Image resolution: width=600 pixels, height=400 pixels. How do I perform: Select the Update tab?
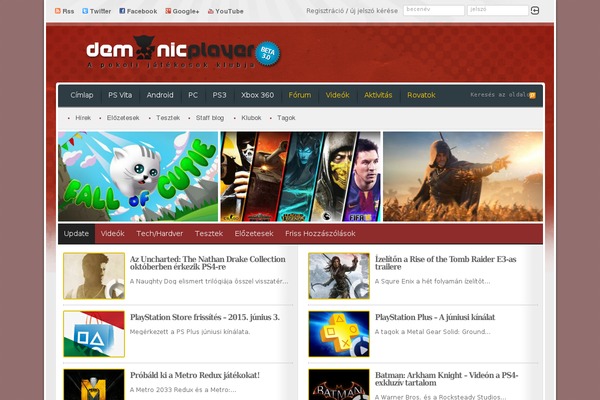[77, 233]
